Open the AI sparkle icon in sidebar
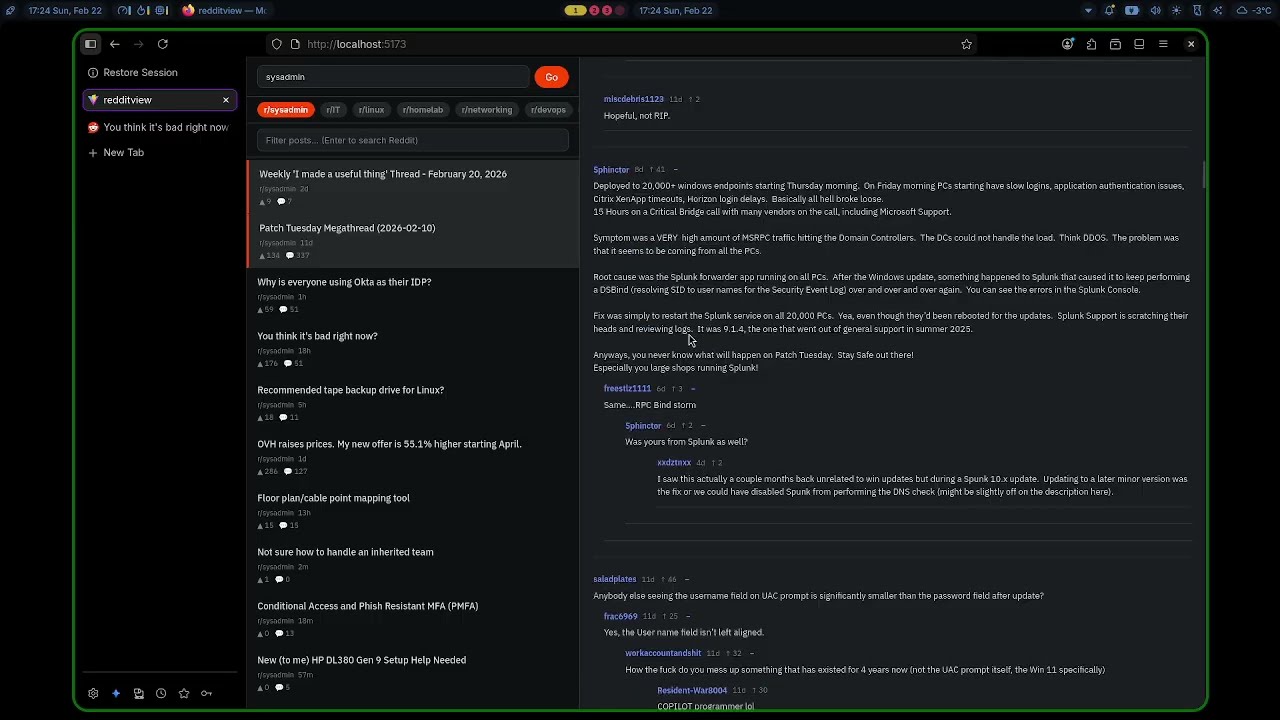 [116, 693]
